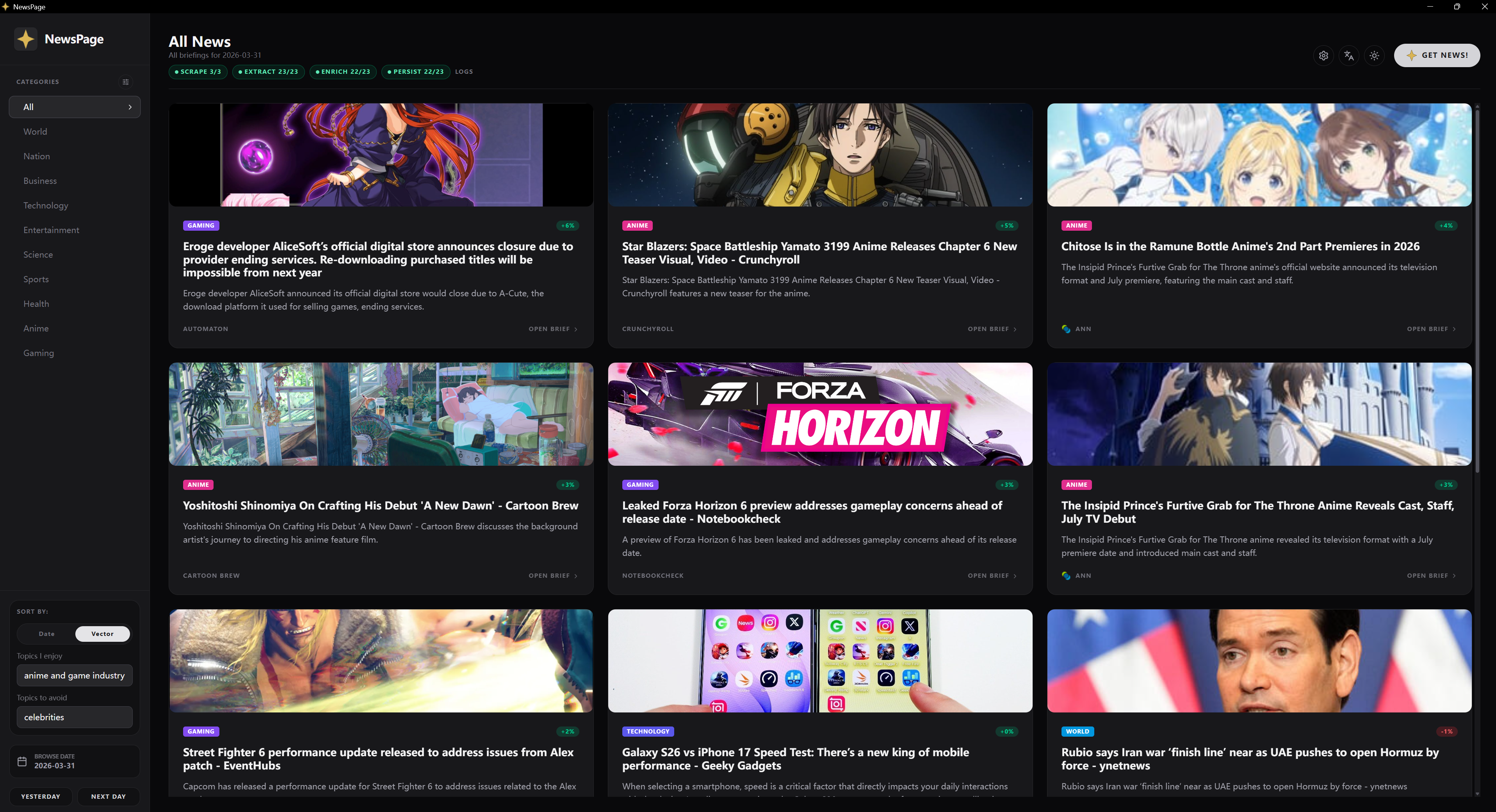Click the EXTRACT 23/23 status pill

coord(268,71)
